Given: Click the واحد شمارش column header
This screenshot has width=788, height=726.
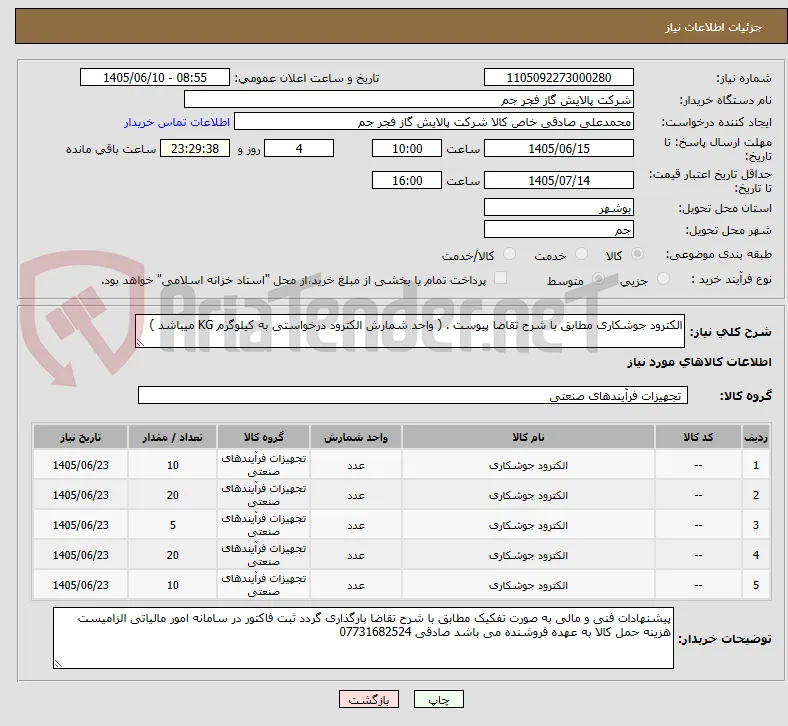Looking at the screenshot, I should pos(356,437).
